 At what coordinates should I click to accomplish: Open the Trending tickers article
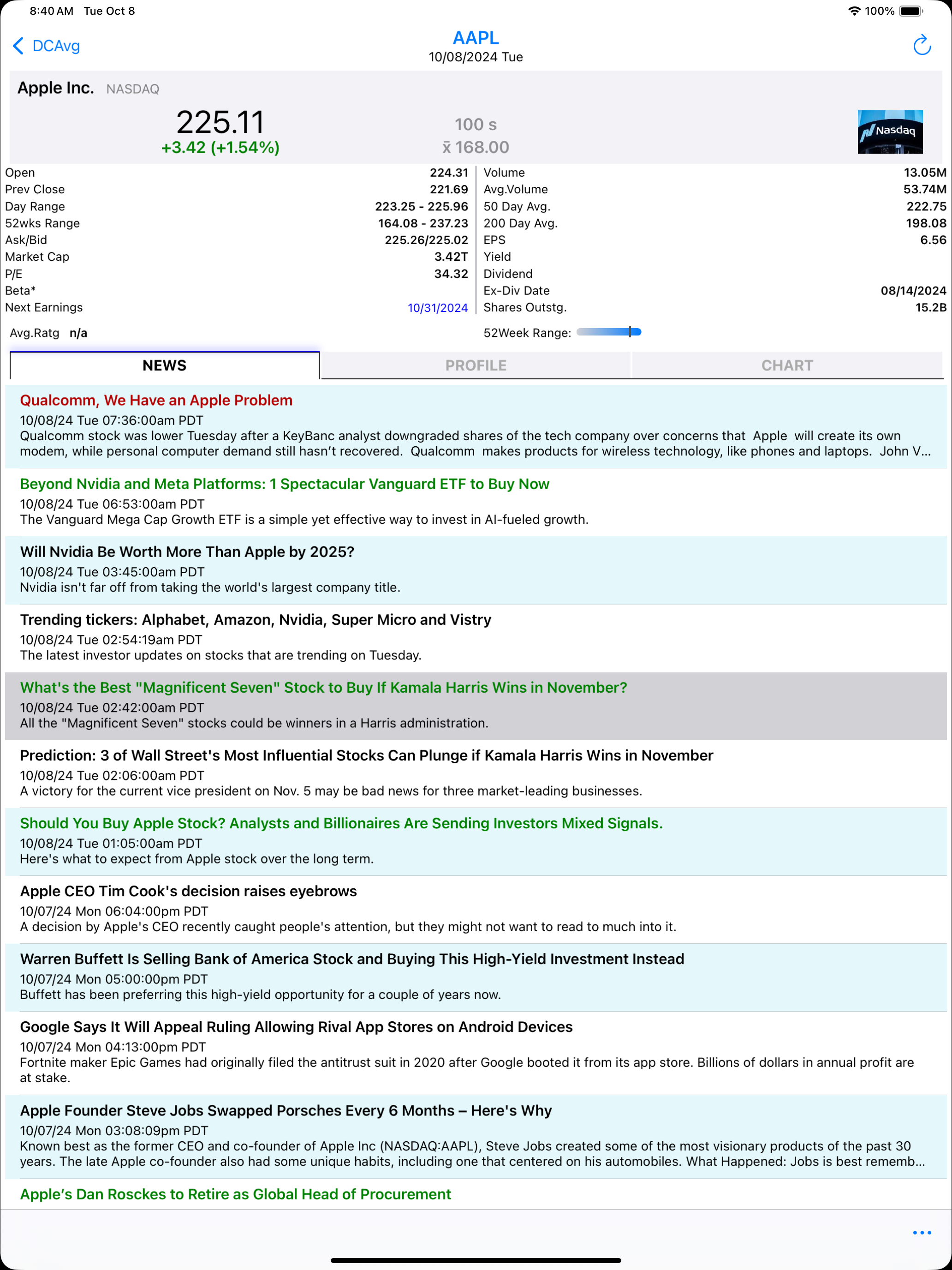click(x=476, y=637)
